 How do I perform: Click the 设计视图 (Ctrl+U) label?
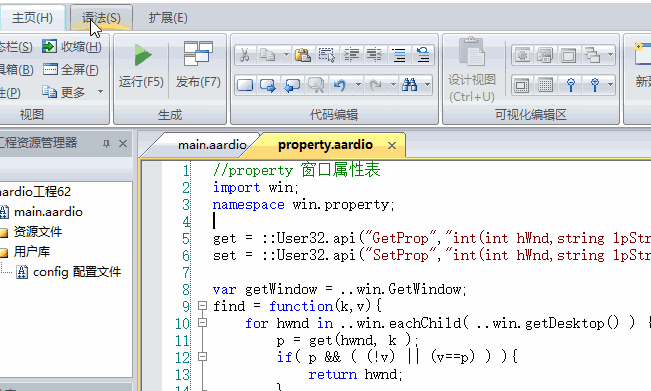(472, 88)
